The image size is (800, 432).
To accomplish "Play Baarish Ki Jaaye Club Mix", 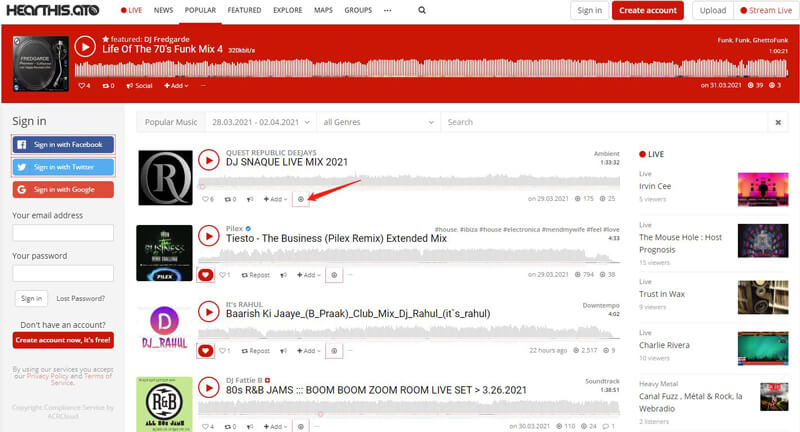I will pyautogui.click(x=209, y=311).
